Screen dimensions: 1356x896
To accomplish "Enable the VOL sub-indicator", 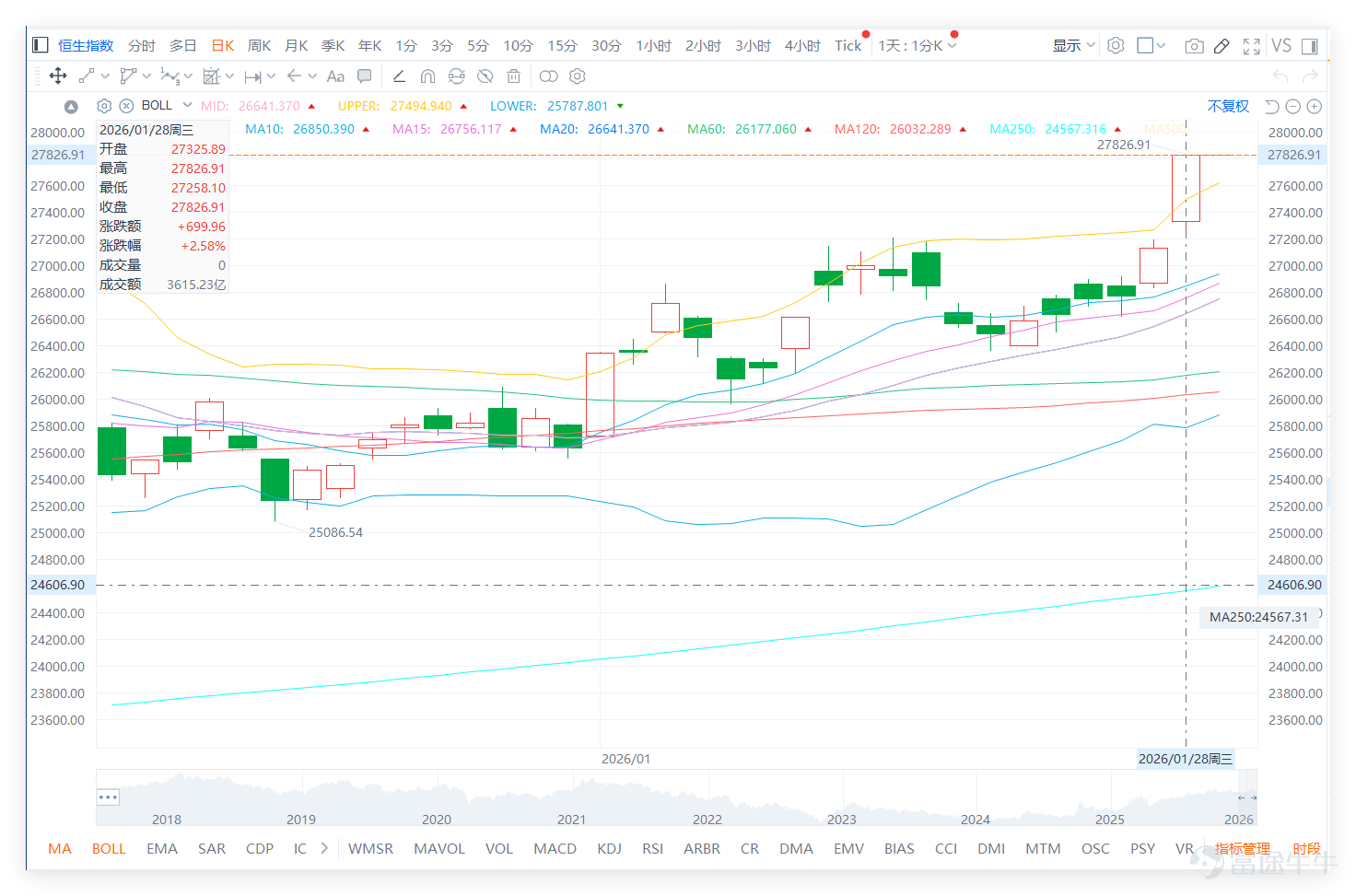I will (x=499, y=848).
